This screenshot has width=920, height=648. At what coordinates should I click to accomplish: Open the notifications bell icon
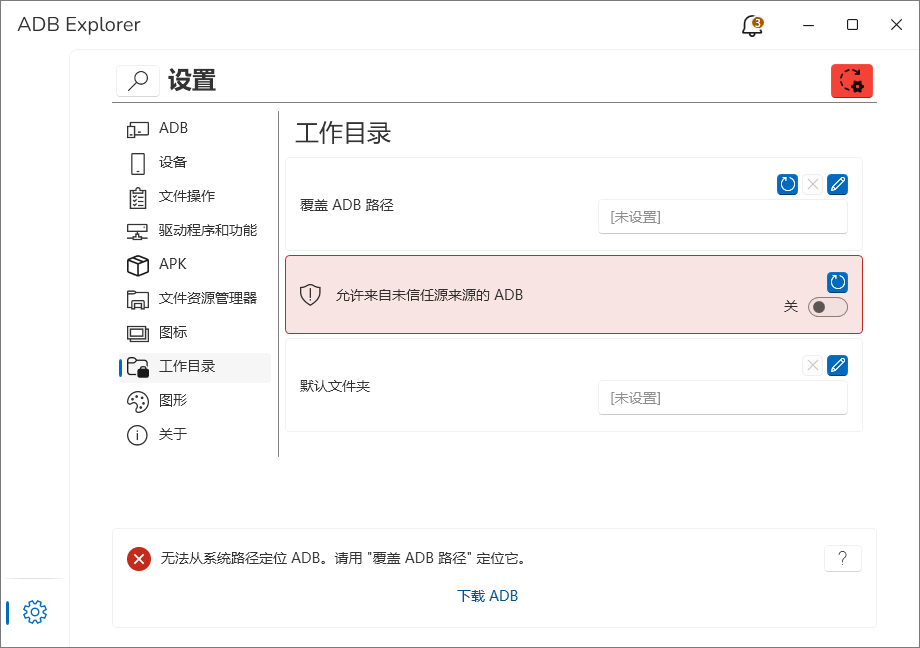coord(752,26)
